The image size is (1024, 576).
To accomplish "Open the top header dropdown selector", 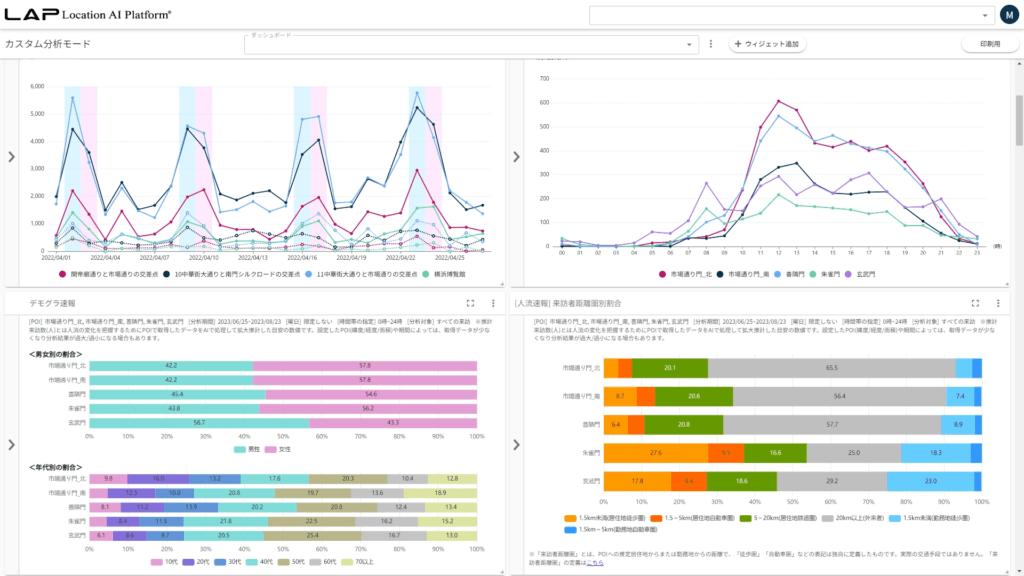I will point(789,15).
